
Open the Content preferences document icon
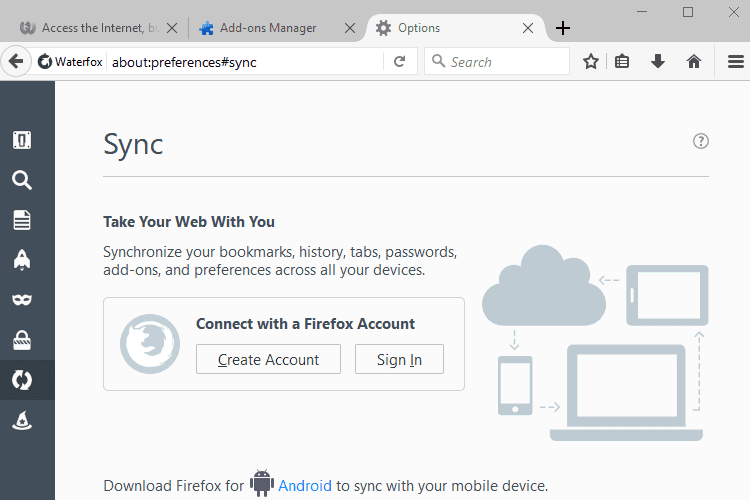tap(22, 220)
